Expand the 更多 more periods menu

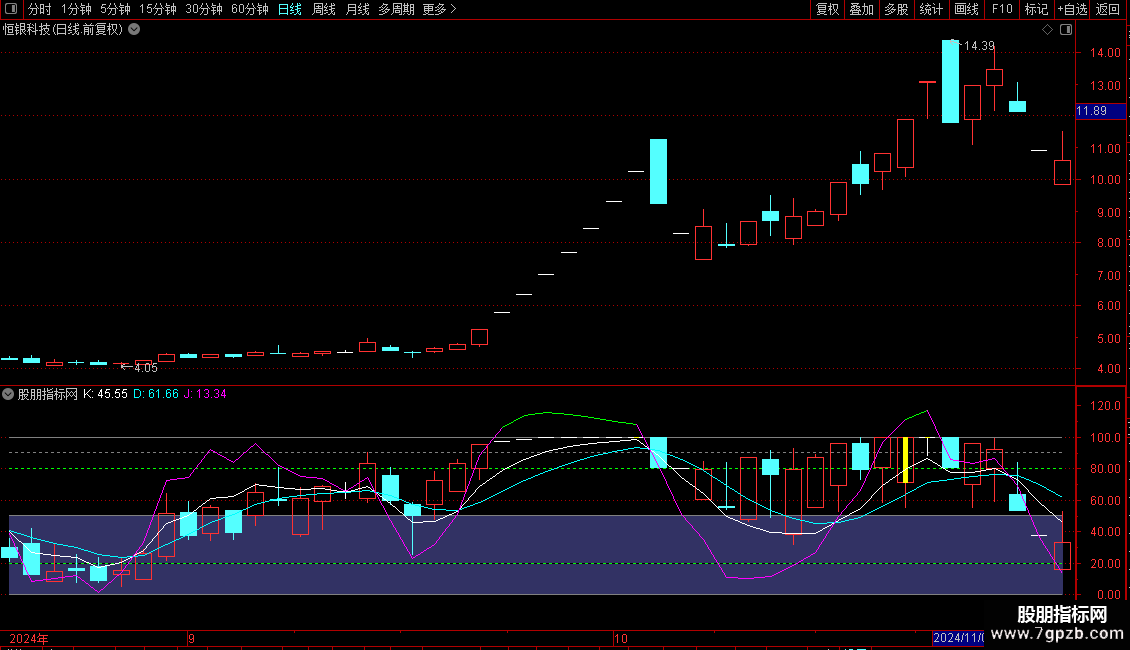(x=439, y=9)
